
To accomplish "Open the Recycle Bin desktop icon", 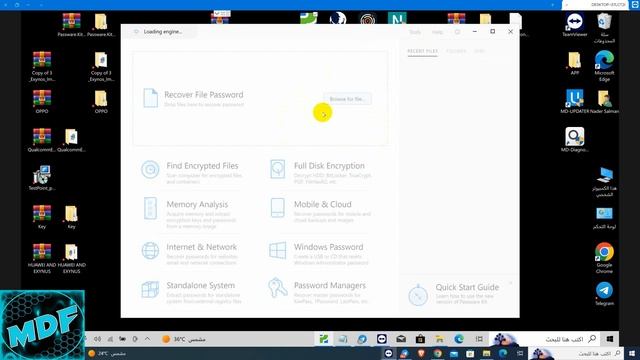I will pyautogui.click(x=604, y=28).
